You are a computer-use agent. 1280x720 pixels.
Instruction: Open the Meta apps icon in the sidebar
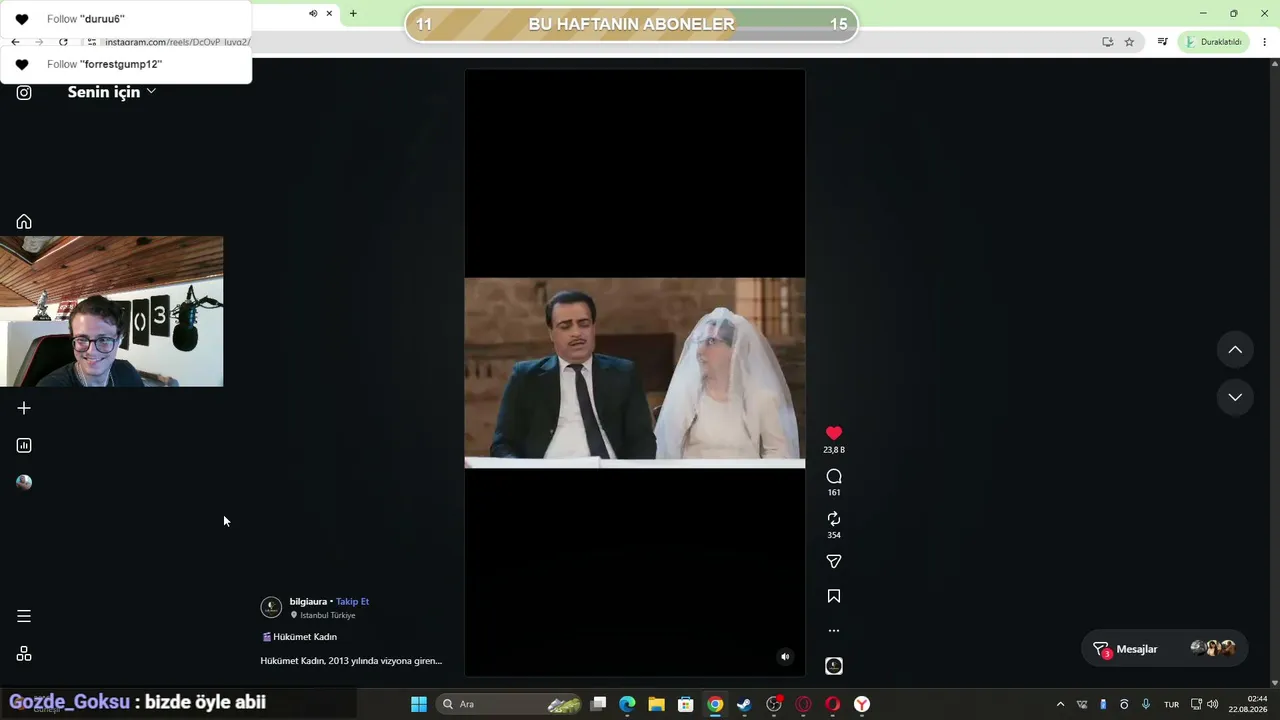tap(24, 654)
